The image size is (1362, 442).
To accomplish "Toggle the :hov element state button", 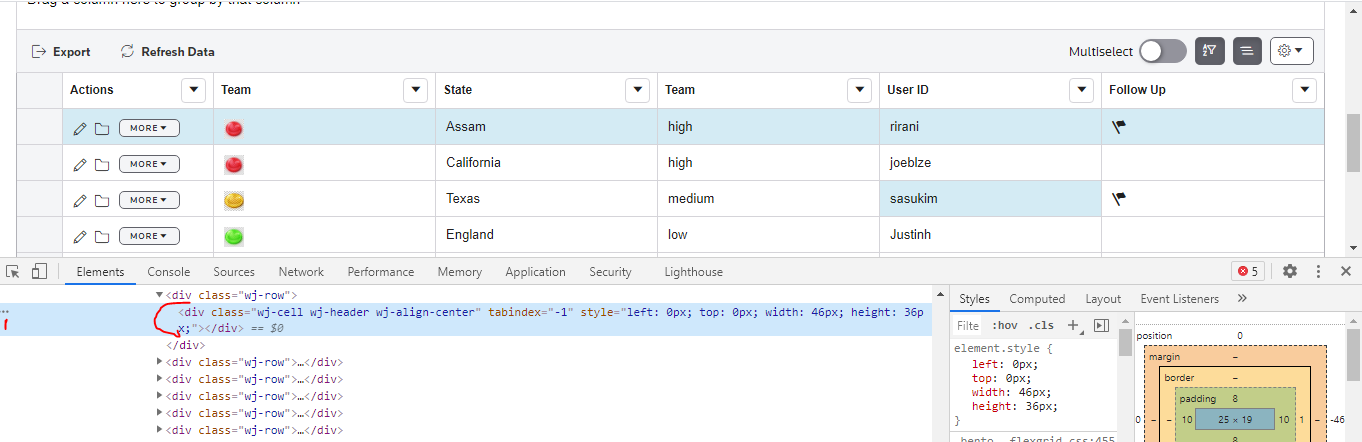I will click(x=1004, y=325).
